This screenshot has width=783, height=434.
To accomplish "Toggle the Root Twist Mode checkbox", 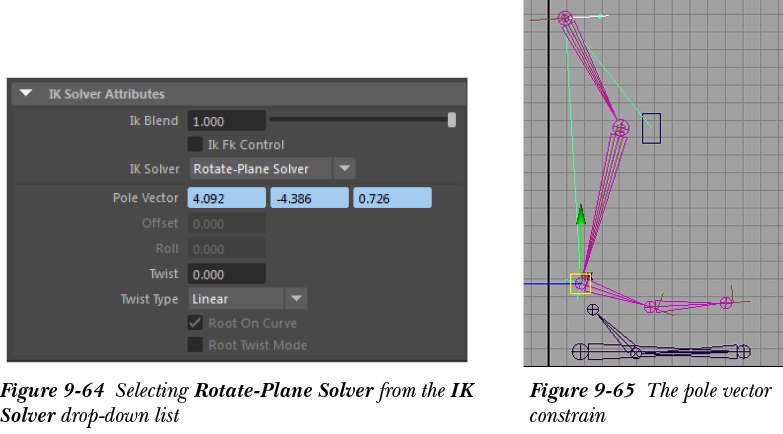I will click(x=196, y=345).
